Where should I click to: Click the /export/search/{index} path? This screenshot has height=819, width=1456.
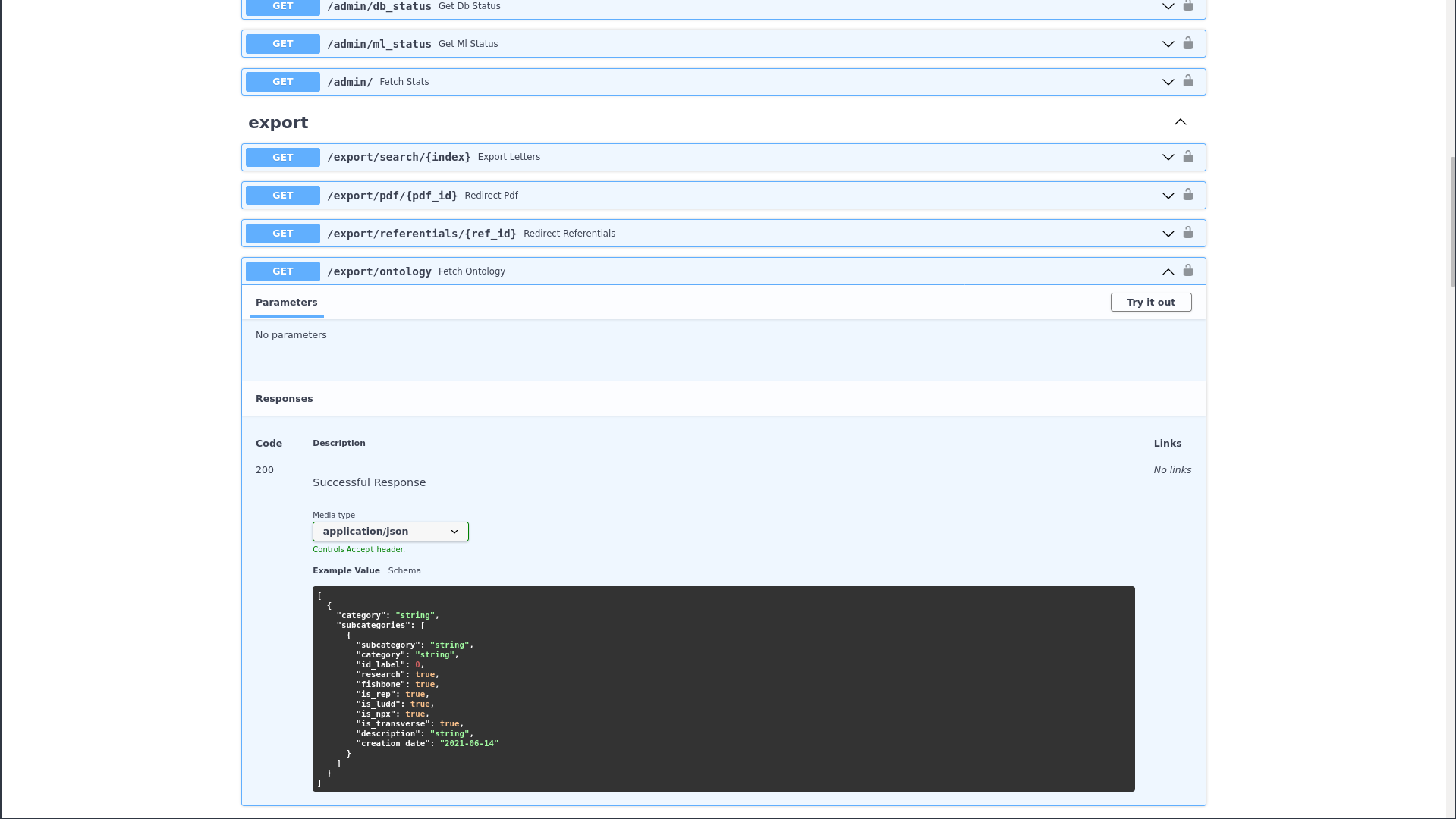tap(399, 157)
